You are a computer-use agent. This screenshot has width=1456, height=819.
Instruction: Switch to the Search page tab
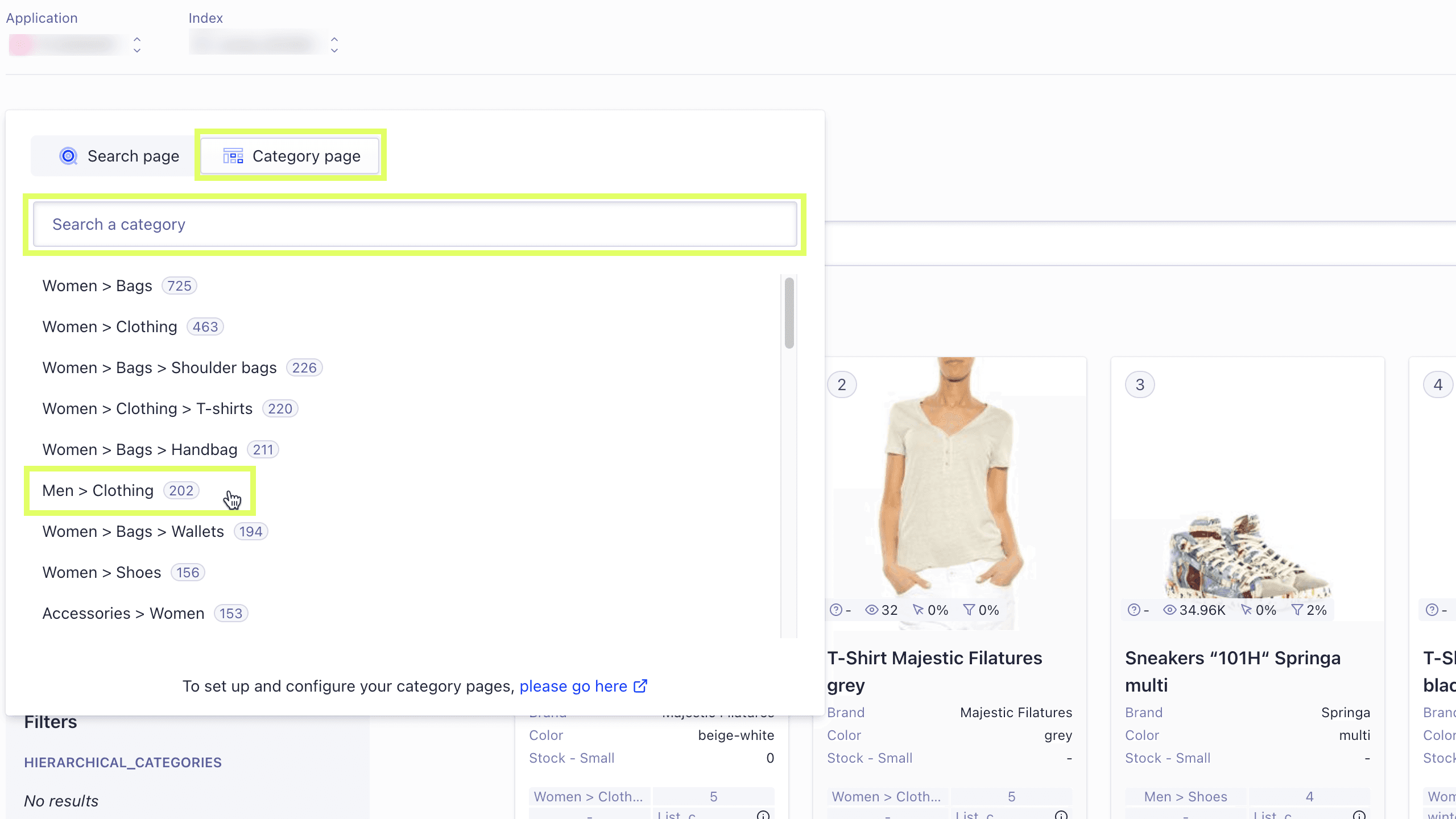tap(119, 156)
